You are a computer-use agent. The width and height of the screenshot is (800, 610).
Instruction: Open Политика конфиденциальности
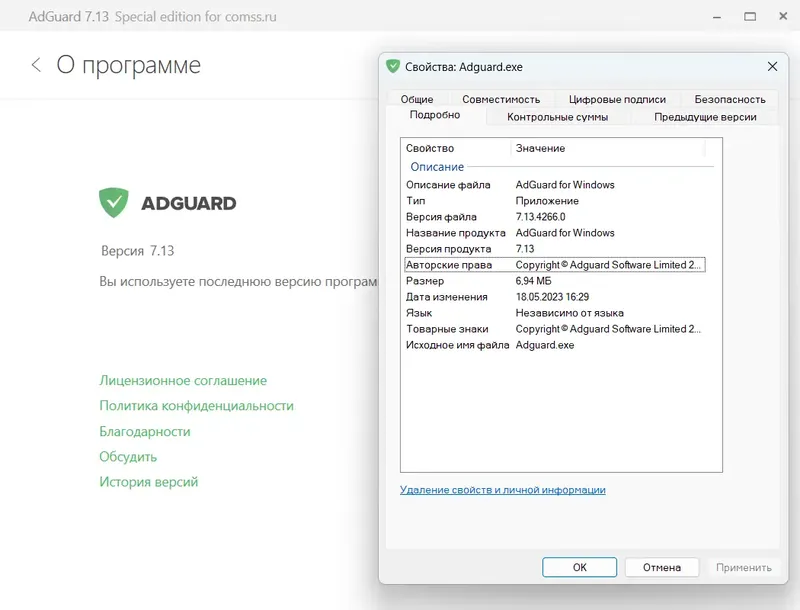197,406
